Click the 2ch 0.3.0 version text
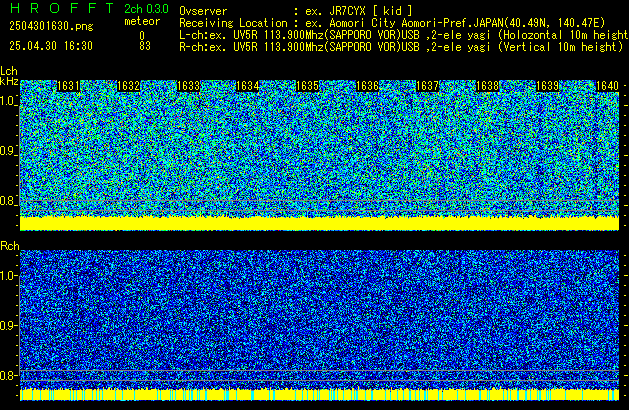The width and height of the screenshot is (629, 410). (146, 9)
